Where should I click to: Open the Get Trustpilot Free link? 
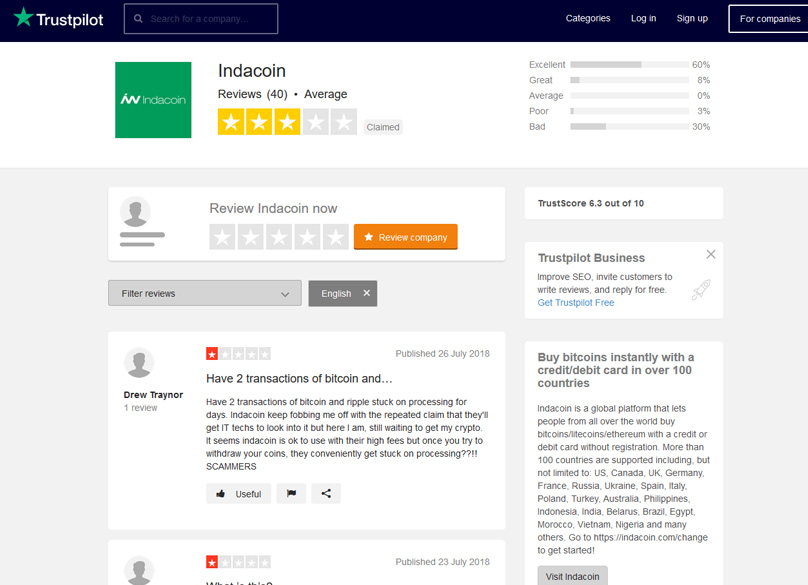pos(576,302)
